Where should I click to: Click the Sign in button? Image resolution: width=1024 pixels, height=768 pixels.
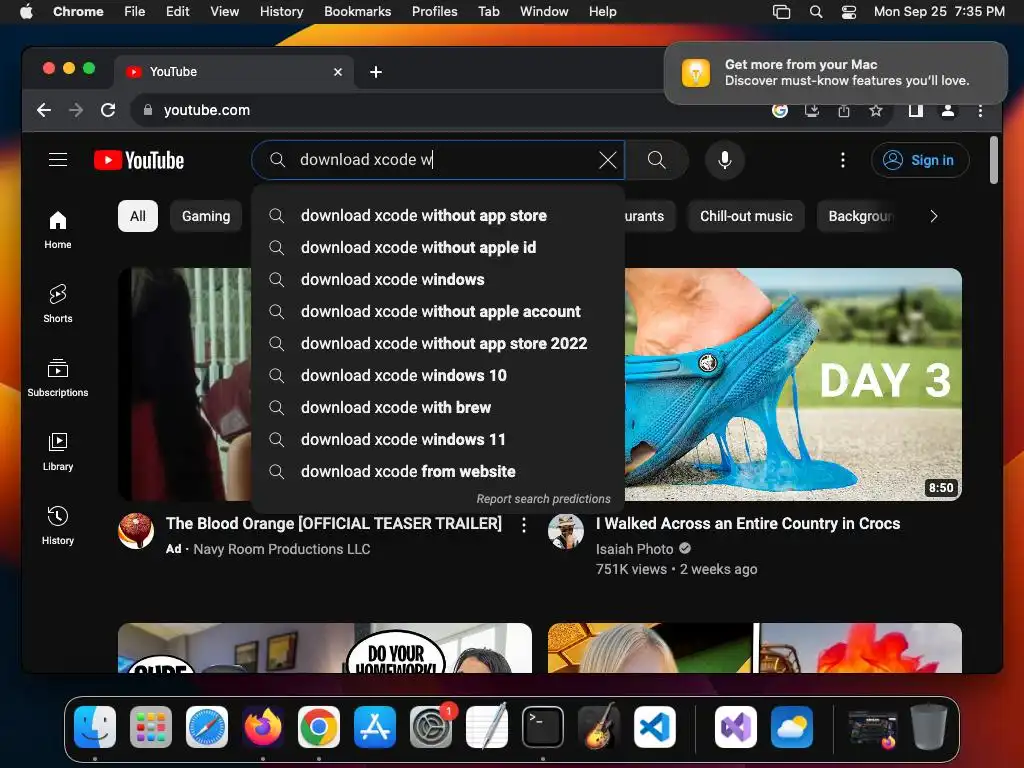tap(920, 160)
